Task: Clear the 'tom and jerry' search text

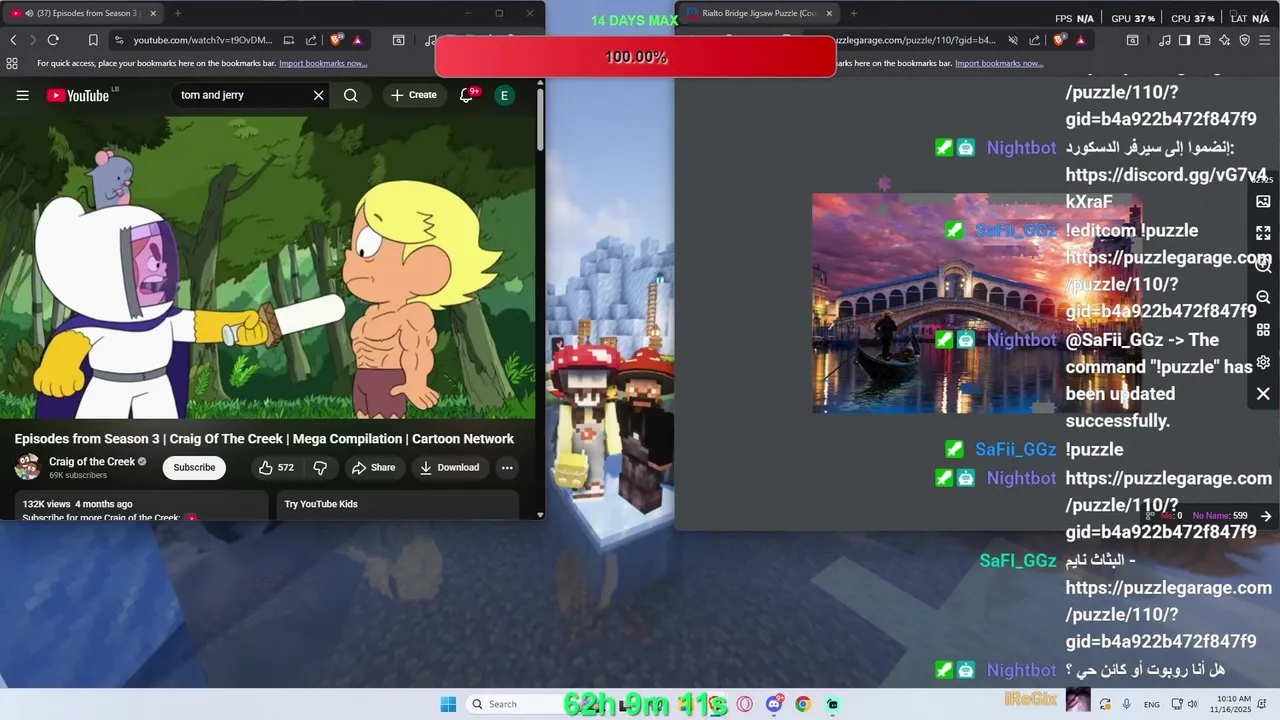Action: point(318,95)
